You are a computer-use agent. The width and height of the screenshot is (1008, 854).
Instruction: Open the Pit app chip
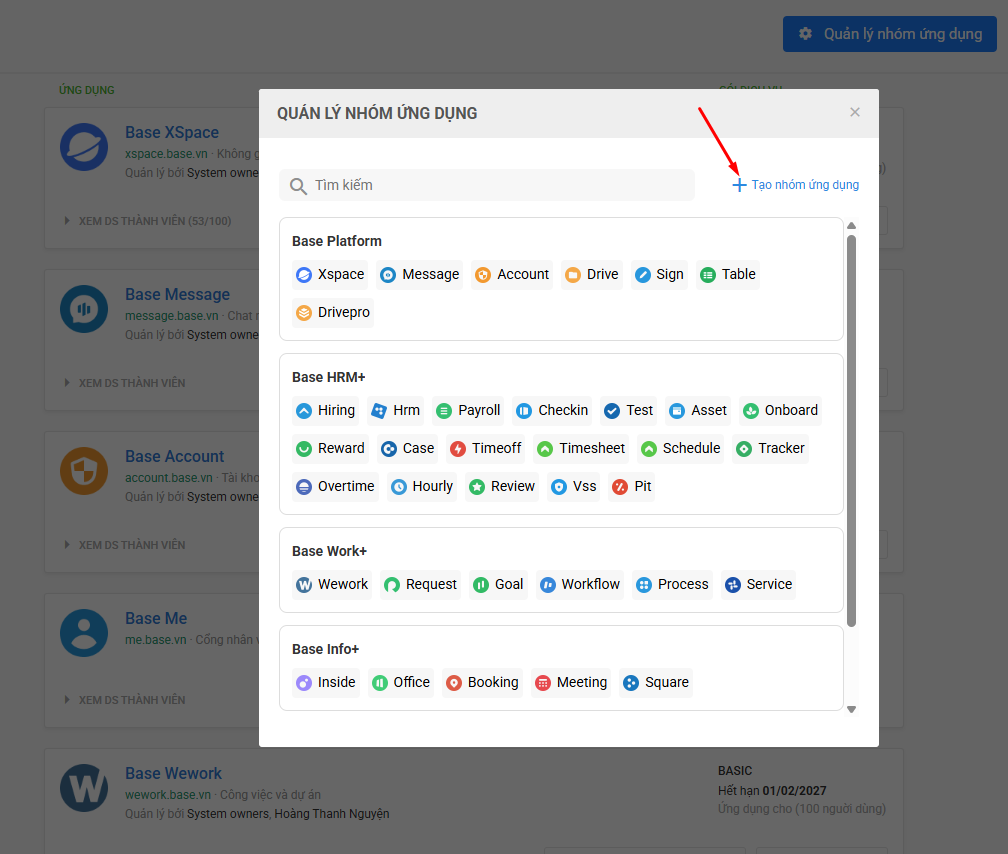pos(631,486)
